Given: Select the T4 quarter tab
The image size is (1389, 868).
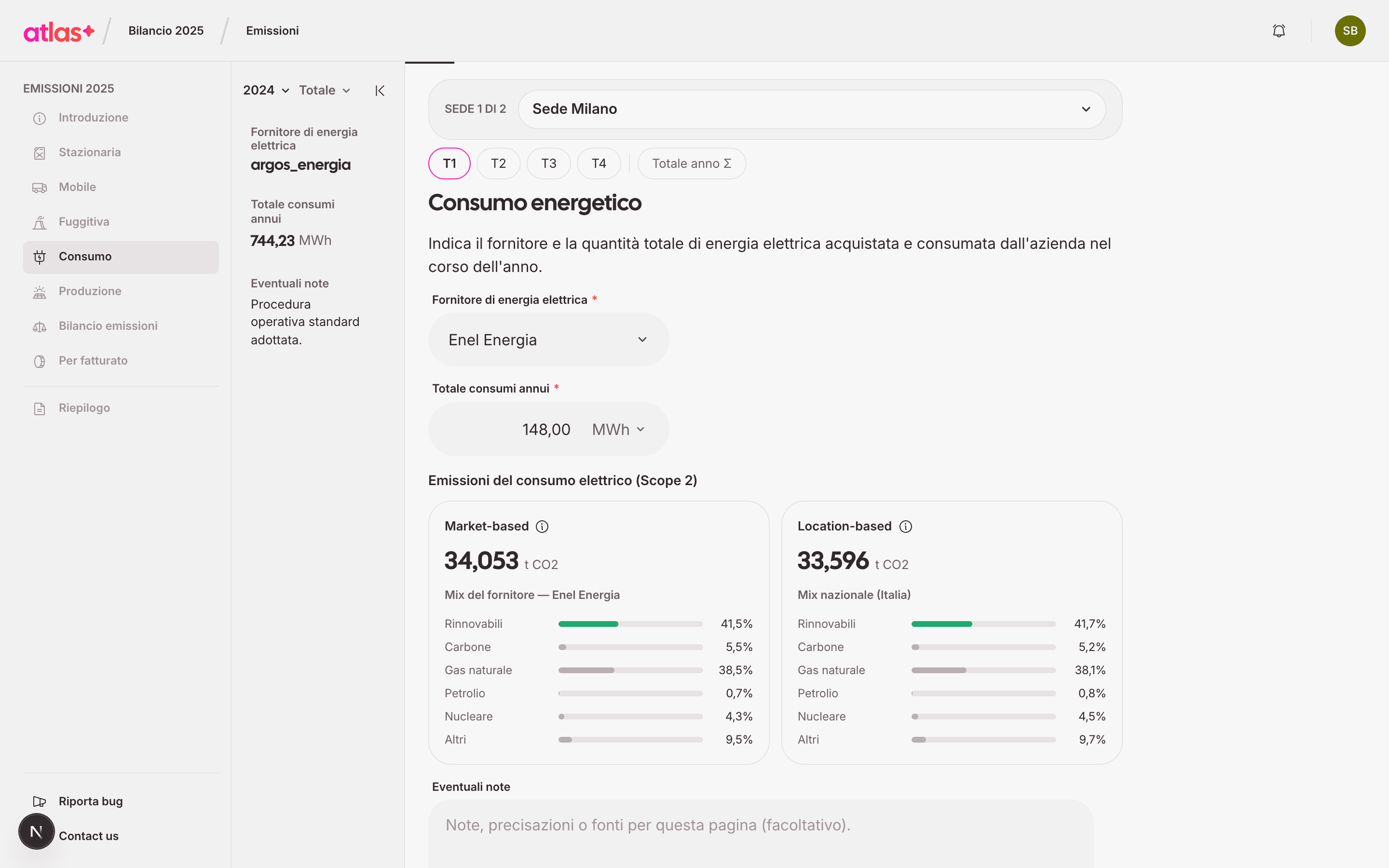Looking at the screenshot, I should click(599, 163).
